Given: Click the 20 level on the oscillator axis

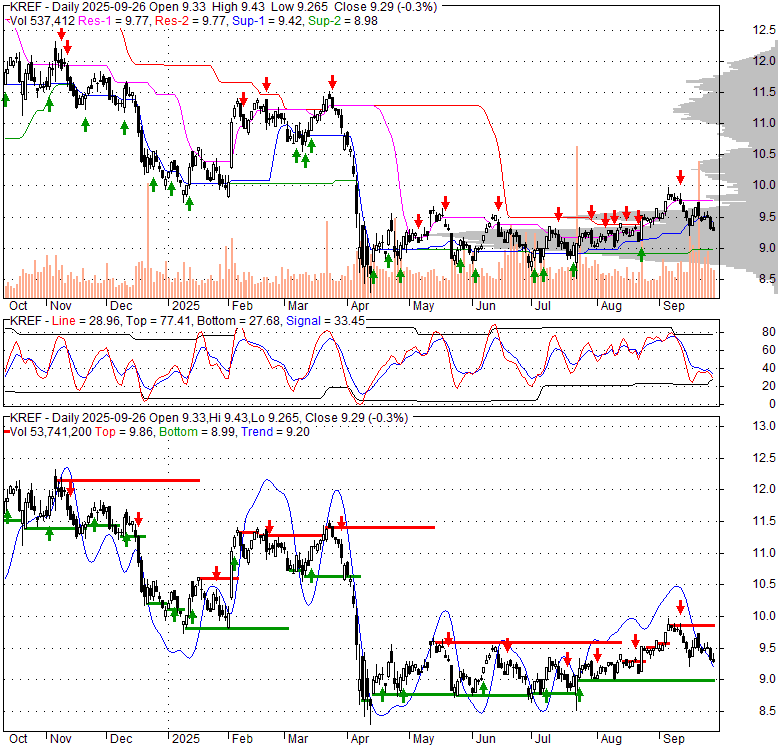Looking at the screenshot, I should [x=769, y=386].
